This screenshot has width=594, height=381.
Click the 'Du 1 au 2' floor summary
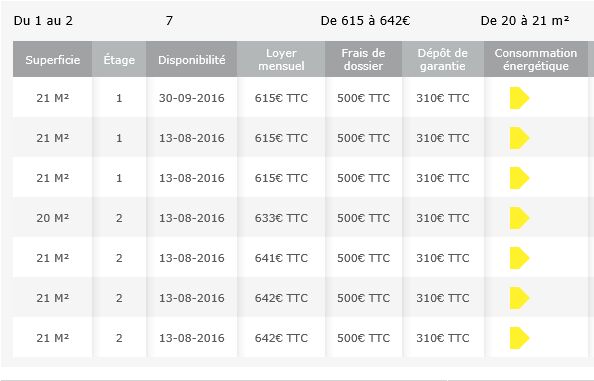click(43, 20)
